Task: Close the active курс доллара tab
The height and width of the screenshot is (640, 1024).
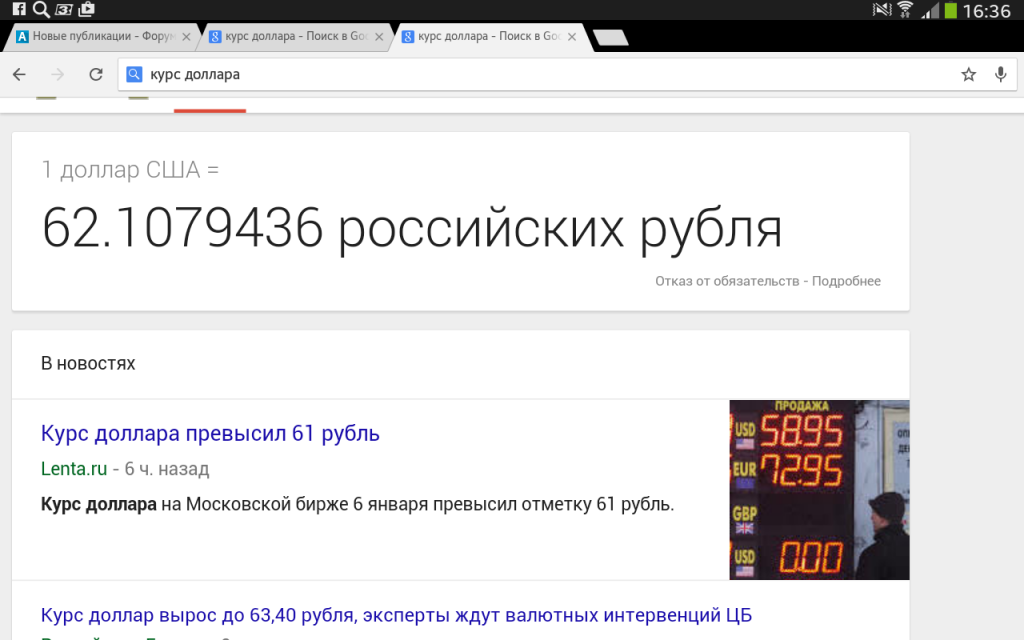Action: click(571, 37)
